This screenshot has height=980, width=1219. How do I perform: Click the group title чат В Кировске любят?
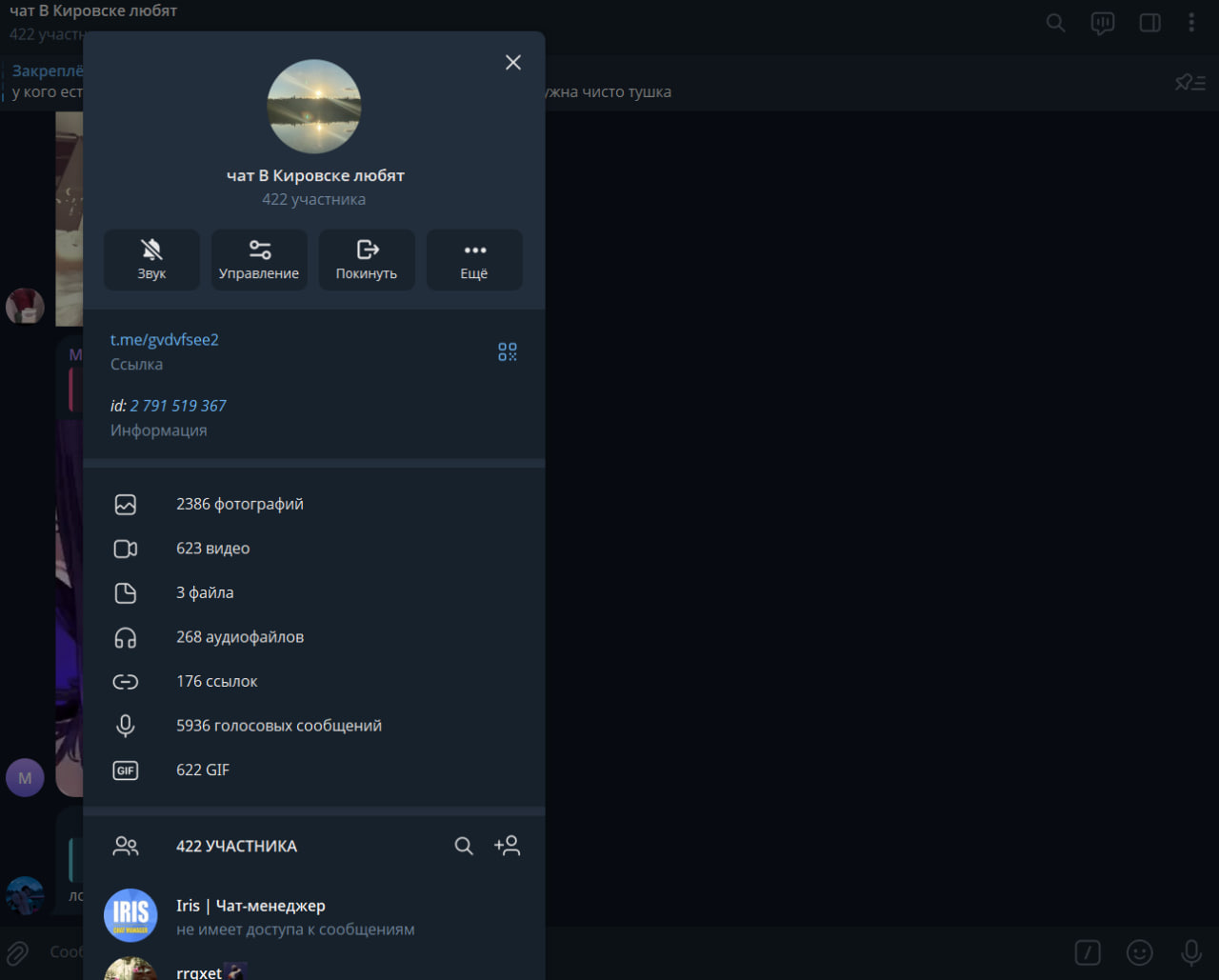[315, 176]
